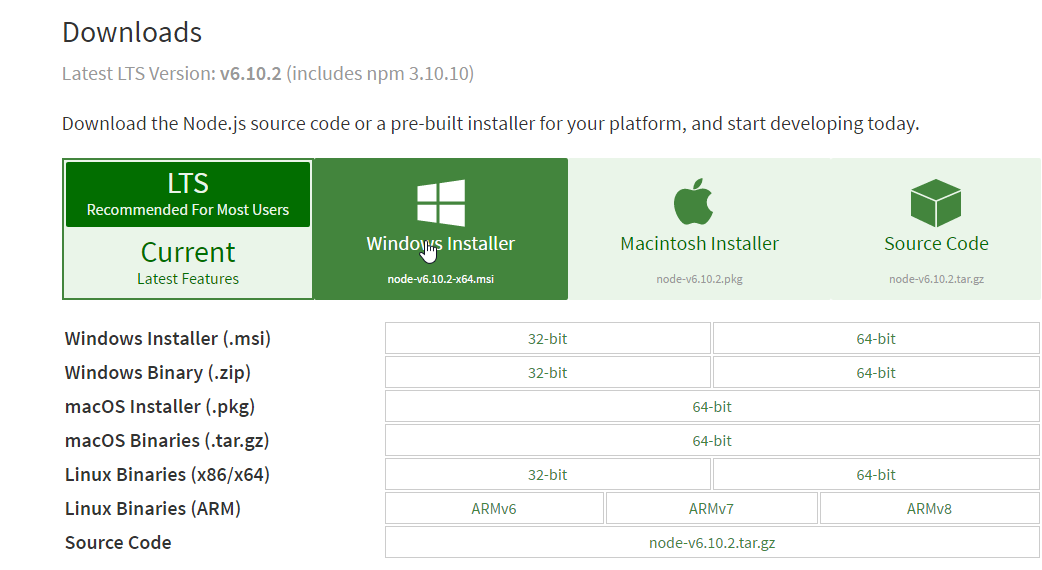Get the 64-bit macOS Binaries (.tar.gz)
1042x570 pixels.
(x=712, y=440)
